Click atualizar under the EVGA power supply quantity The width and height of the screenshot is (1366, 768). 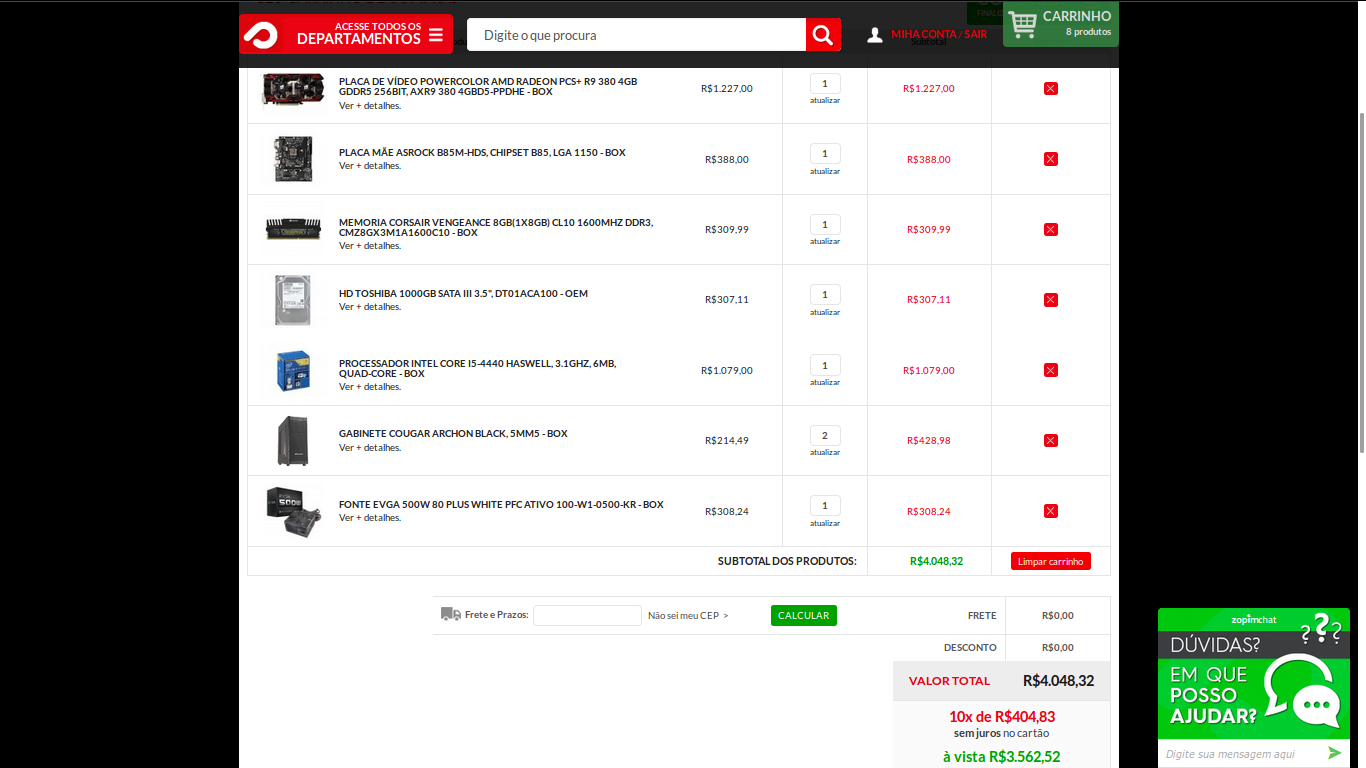pyautogui.click(x=825, y=523)
